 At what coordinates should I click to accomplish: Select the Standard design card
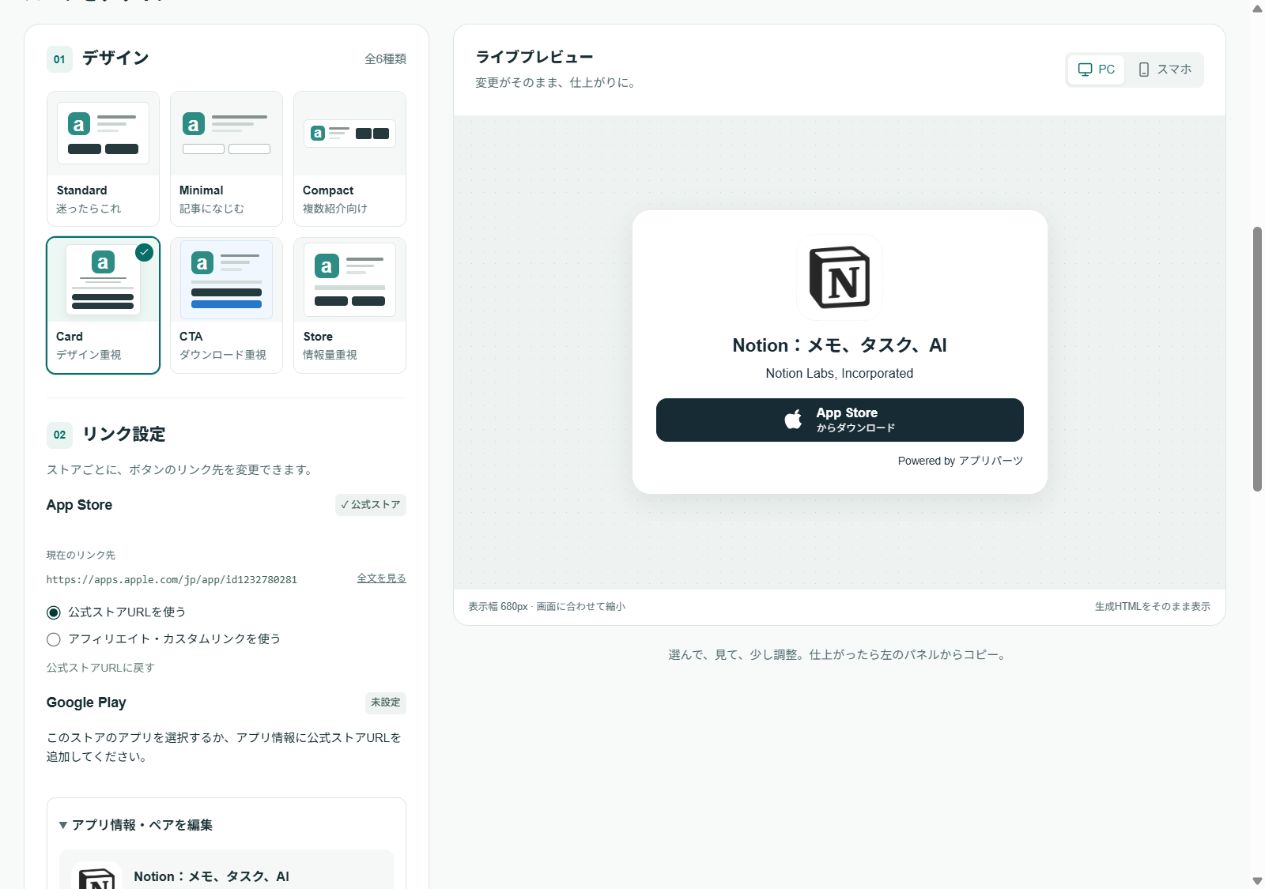(103, 159)
